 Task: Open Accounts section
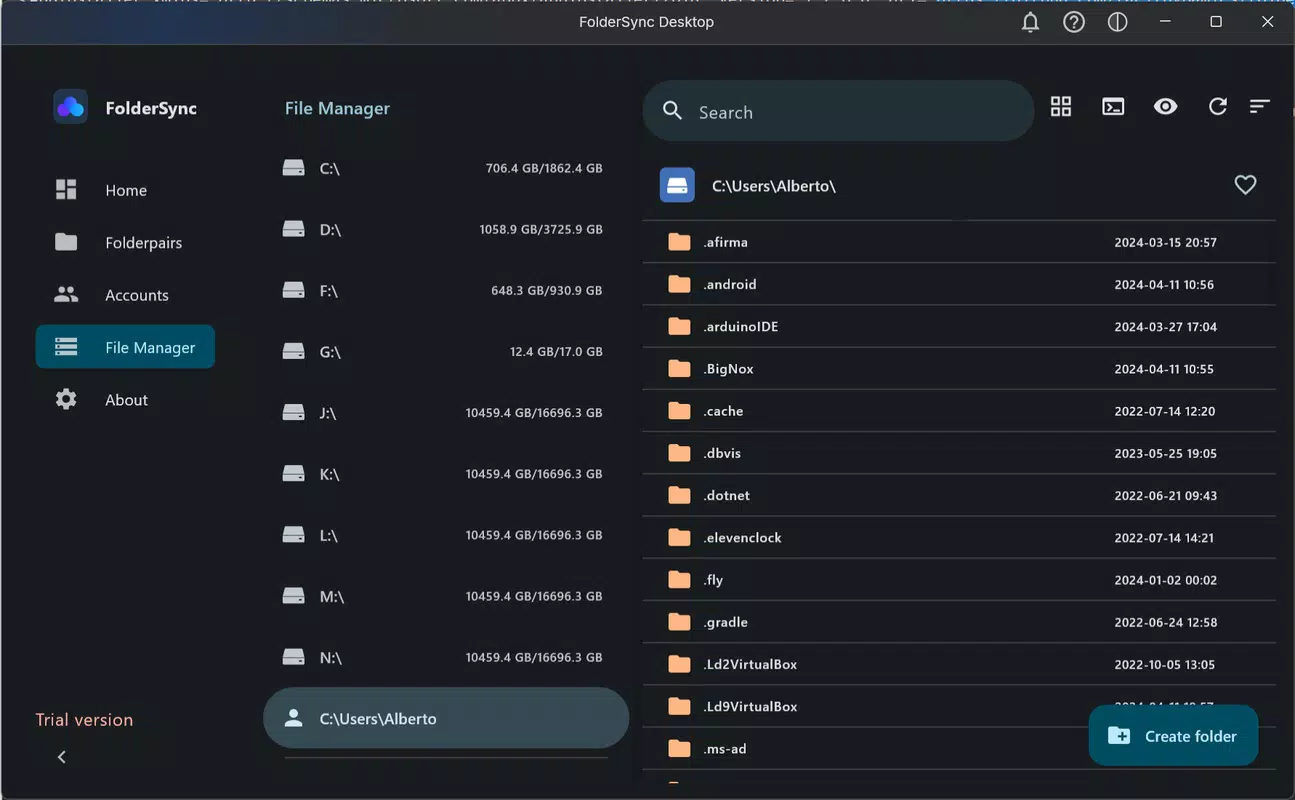click(125, 295)
